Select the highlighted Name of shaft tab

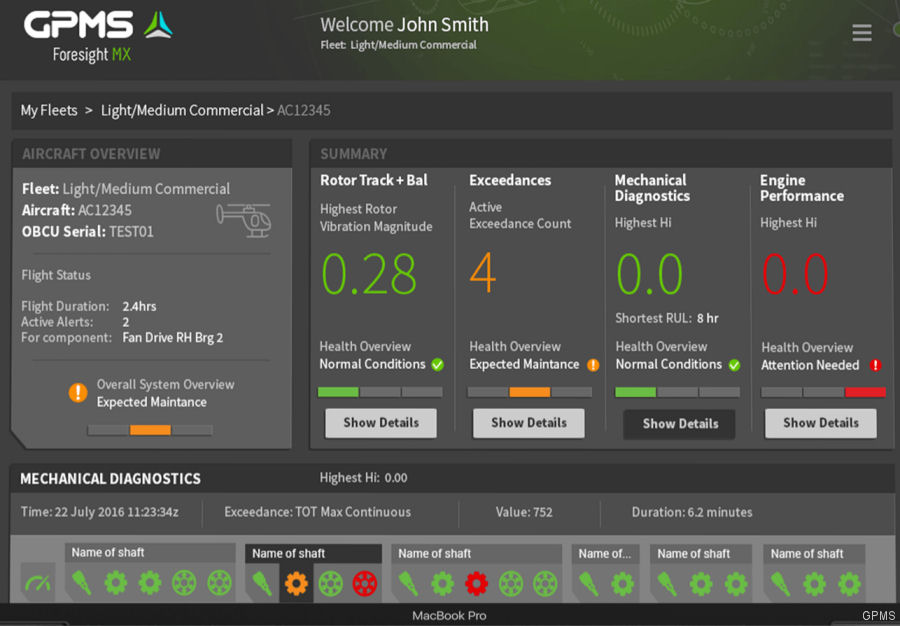click(312, 553)
